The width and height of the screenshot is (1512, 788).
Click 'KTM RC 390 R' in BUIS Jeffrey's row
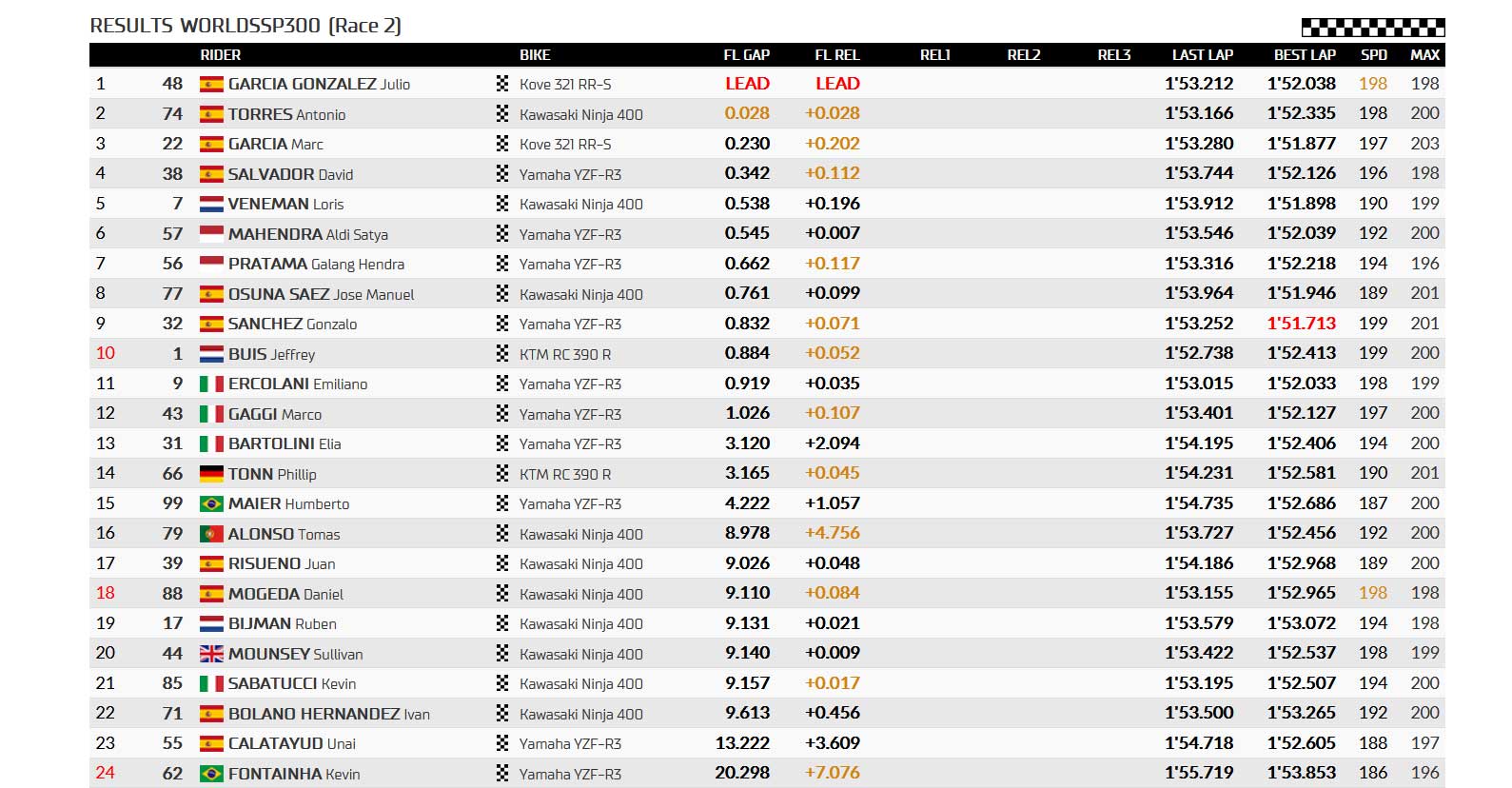coord(565,354)
